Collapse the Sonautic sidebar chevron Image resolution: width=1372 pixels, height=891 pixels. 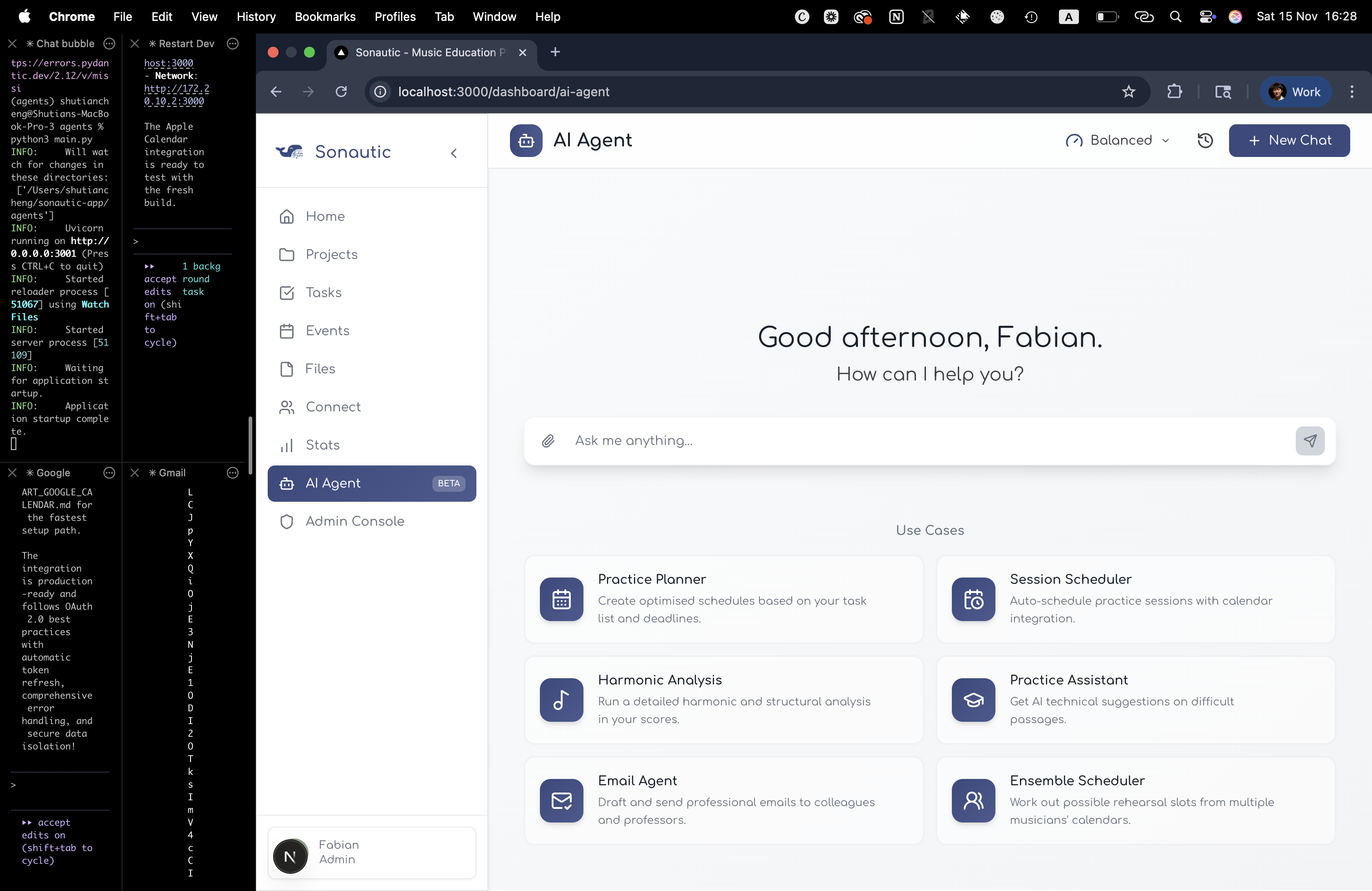click(454, 153)
